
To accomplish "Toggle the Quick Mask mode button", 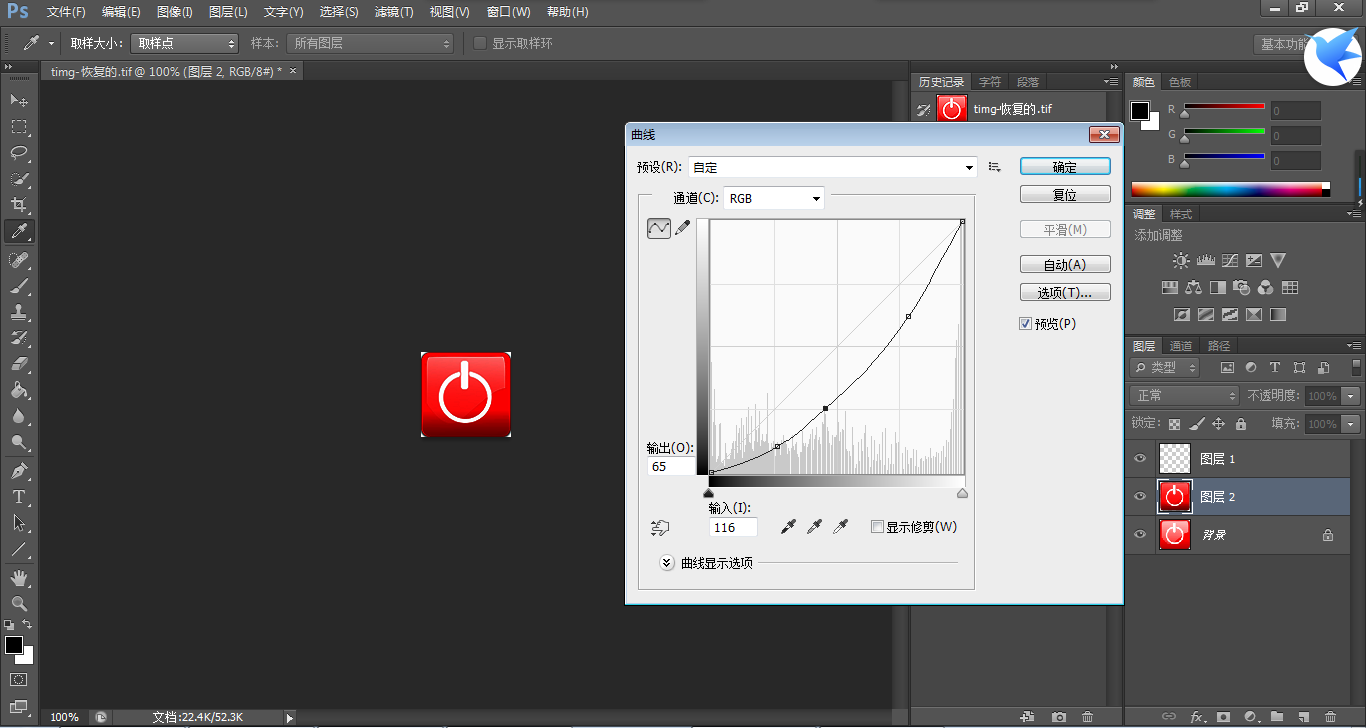I will [x=19, y=680].
